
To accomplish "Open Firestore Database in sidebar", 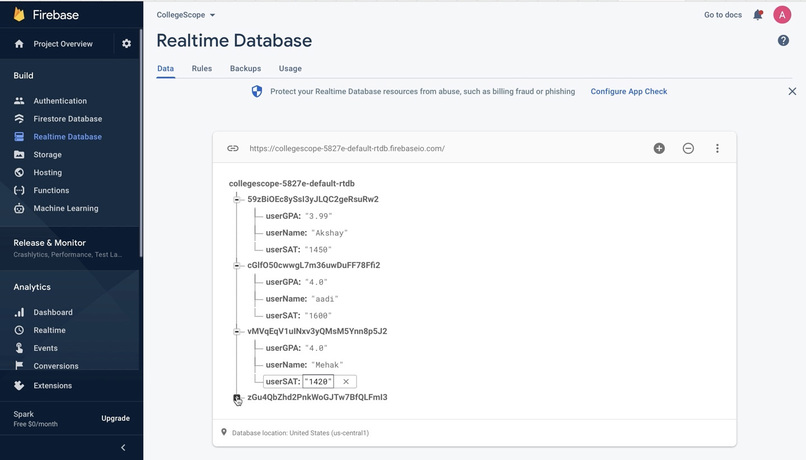I will (x=68, y=119).
